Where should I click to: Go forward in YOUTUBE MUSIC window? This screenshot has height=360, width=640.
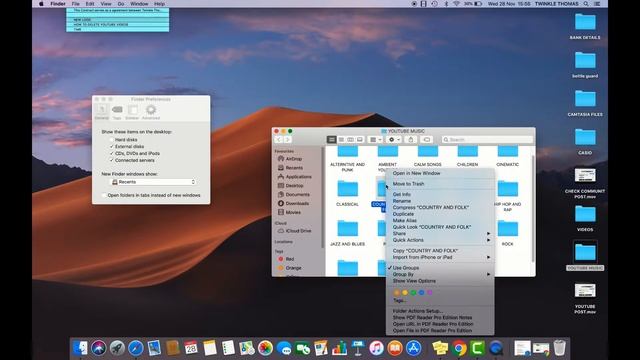point(288,140)
